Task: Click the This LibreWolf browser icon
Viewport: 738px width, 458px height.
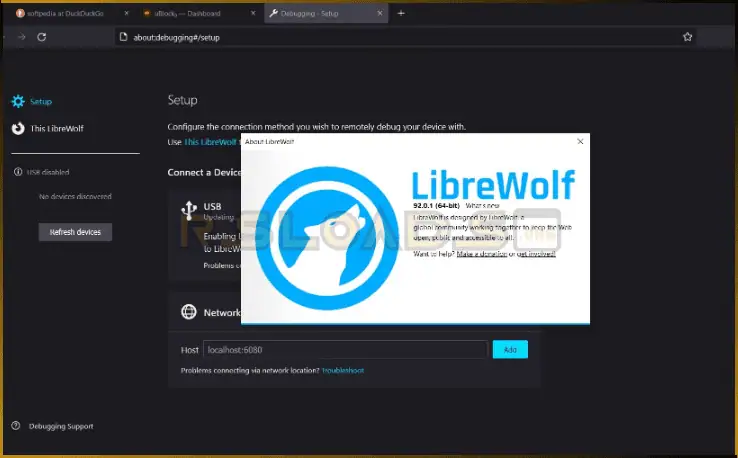Action: [18, 128]
